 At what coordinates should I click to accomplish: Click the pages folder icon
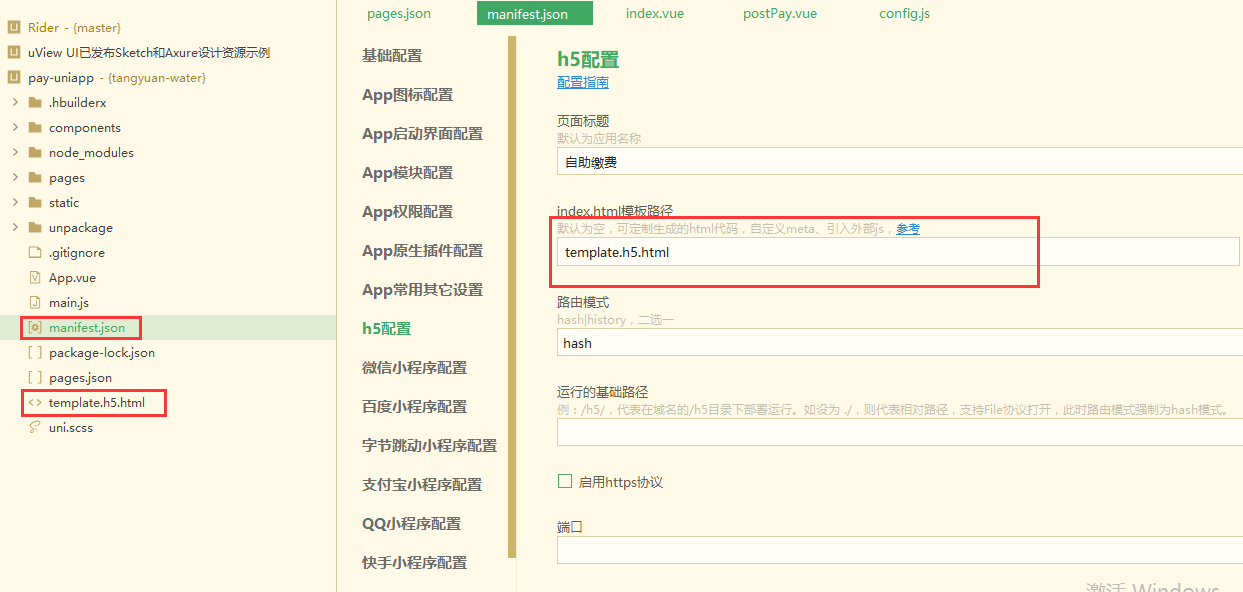pyautogui.click(x=35, y=178)
